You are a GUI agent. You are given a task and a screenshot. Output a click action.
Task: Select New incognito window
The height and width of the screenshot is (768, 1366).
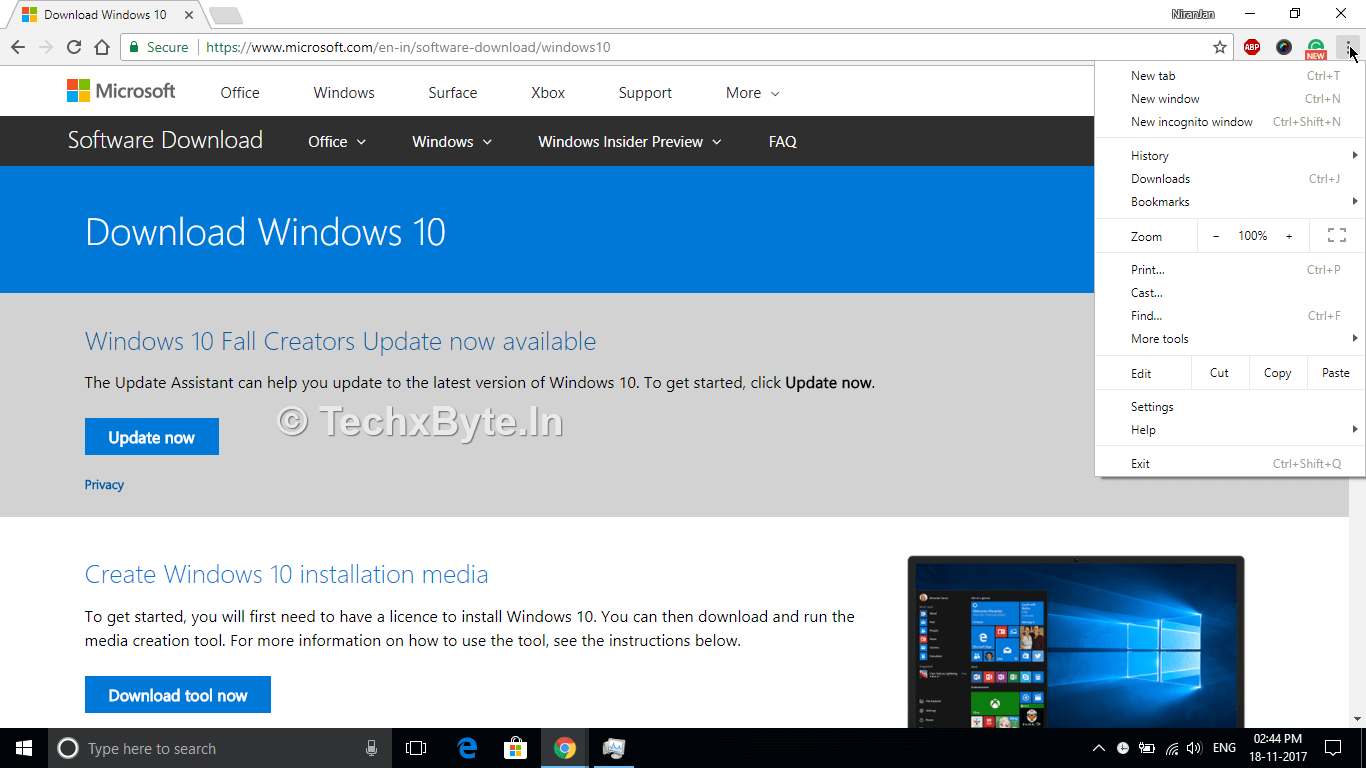click(x=1230, y=122)
